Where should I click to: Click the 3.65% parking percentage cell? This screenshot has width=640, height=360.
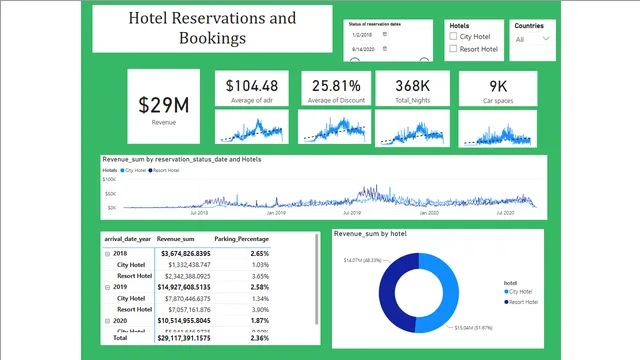point(260,276)
